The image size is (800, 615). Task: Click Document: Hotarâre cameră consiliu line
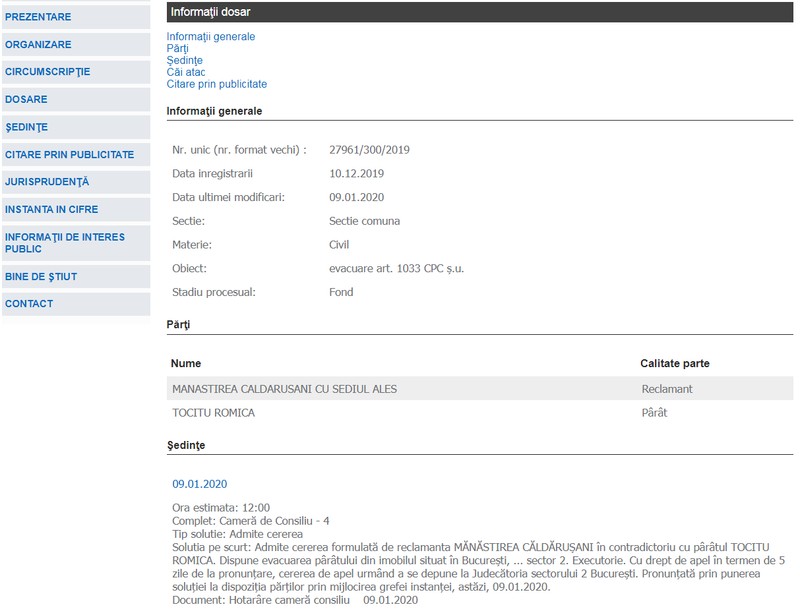coord(295,600)
